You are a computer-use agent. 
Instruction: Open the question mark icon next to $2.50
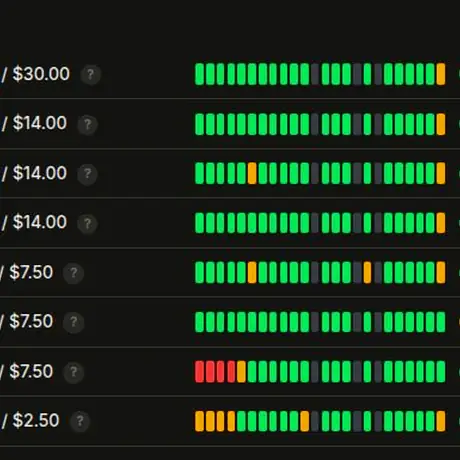[x=80, y=421]
